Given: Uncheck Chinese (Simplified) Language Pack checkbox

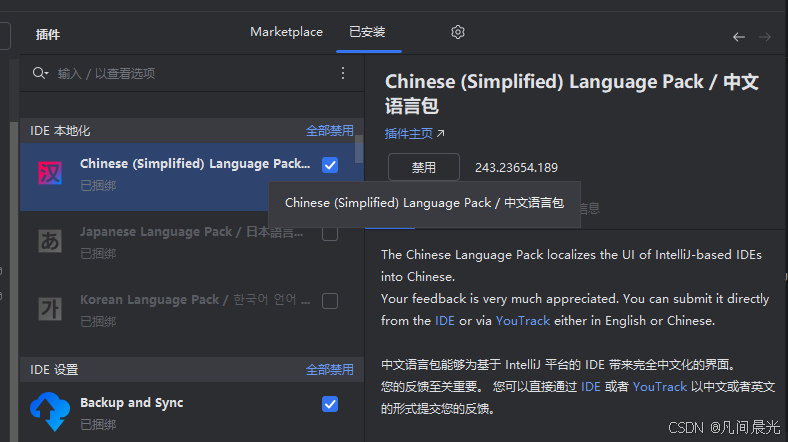Looking at the screenshot, I should 330,165.
